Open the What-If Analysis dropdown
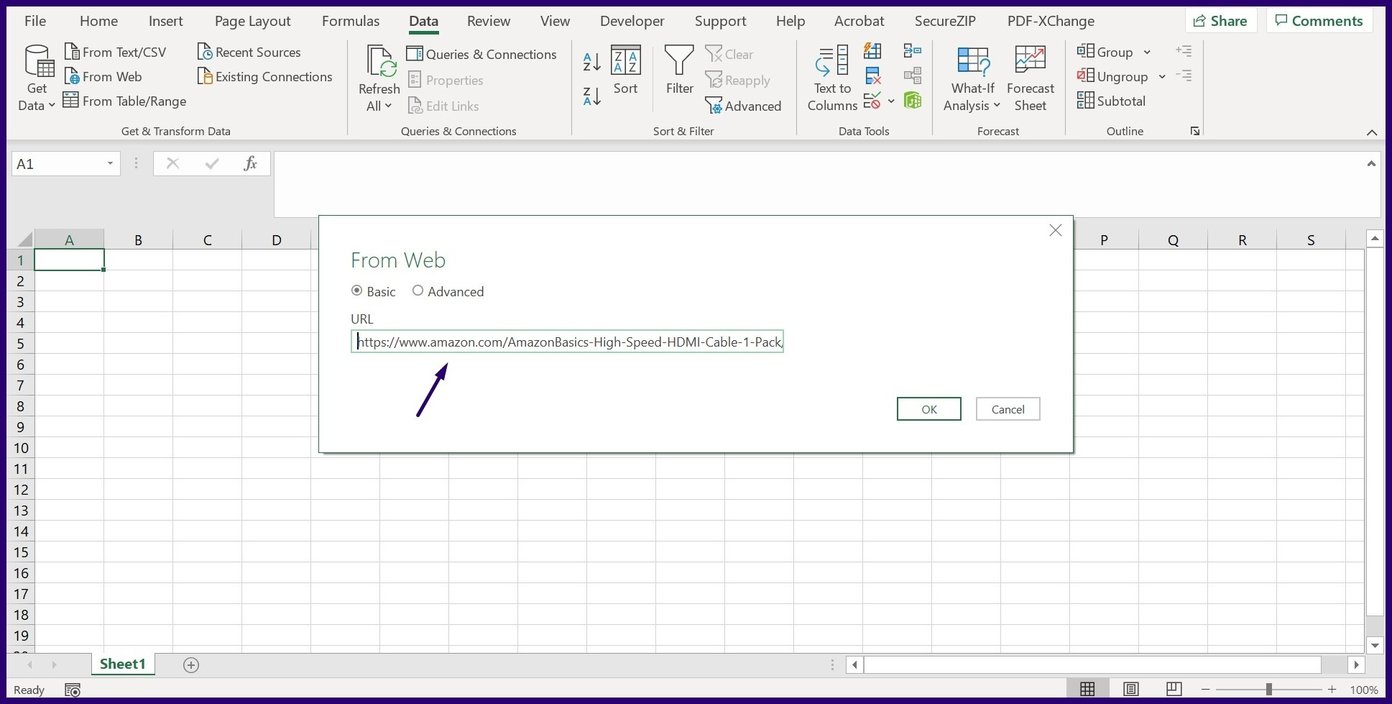The image size is (1392, 704). point(971,75)
